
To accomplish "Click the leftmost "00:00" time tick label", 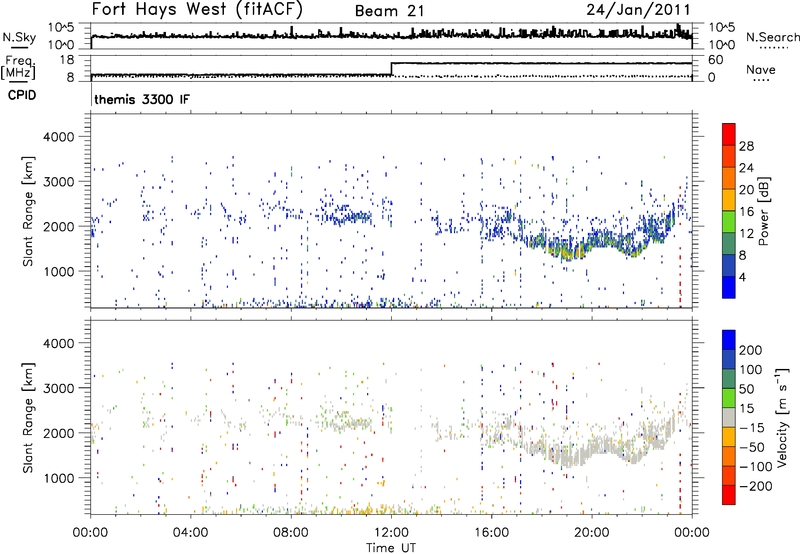I will 90,533.
